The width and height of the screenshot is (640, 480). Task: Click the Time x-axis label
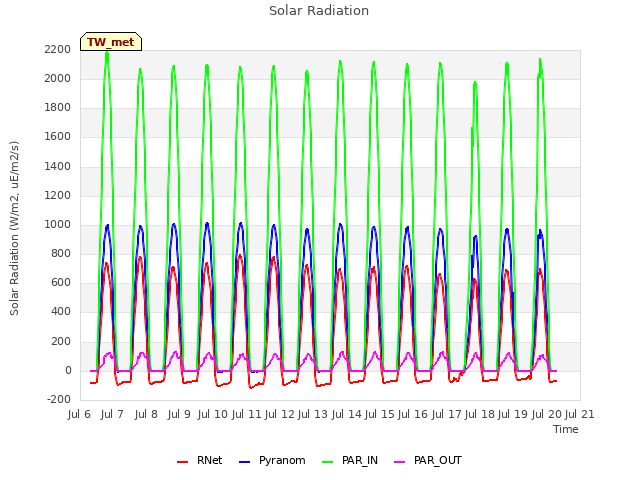tap(566, 429)
